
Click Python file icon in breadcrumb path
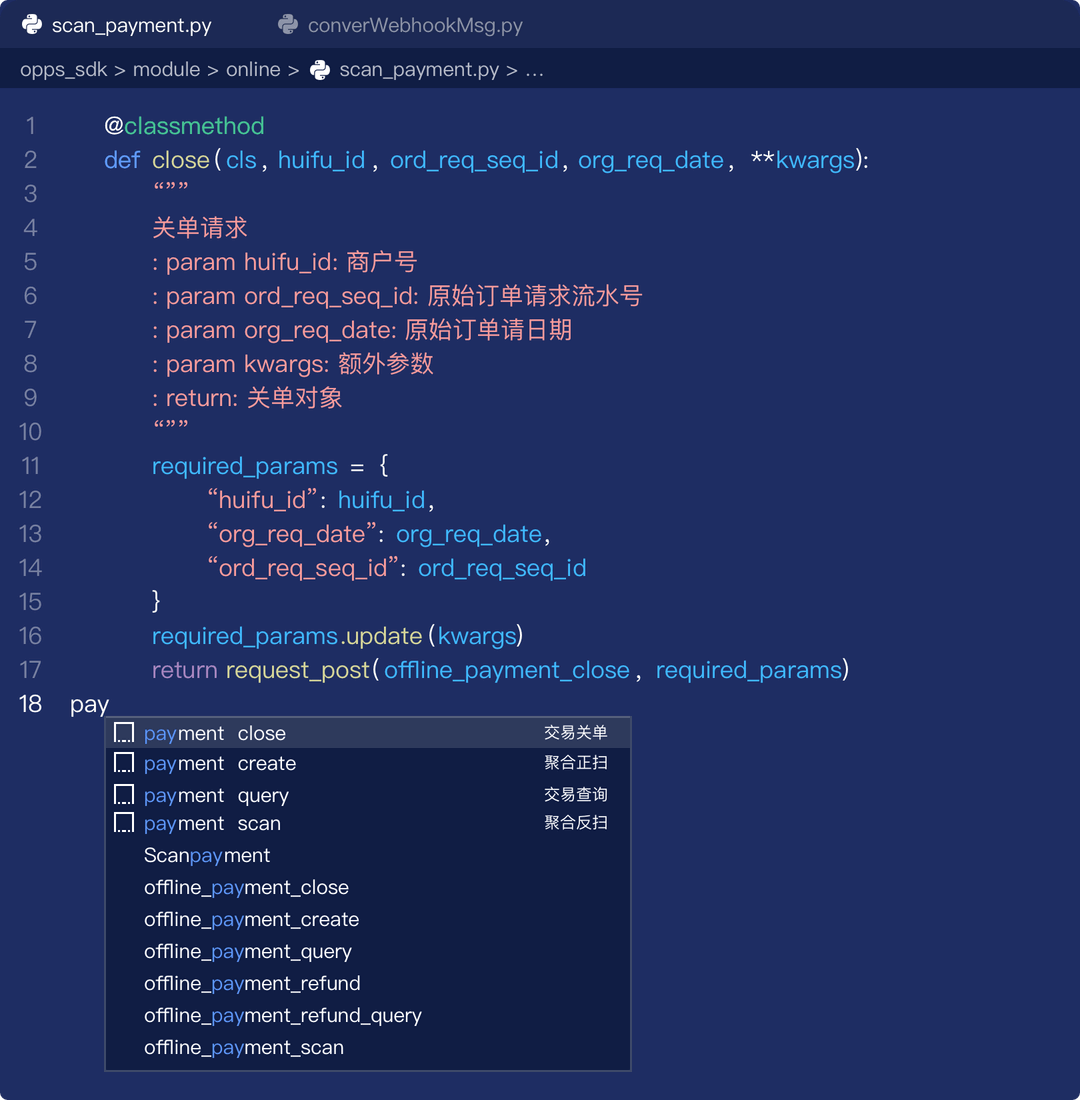pos(320,70)
